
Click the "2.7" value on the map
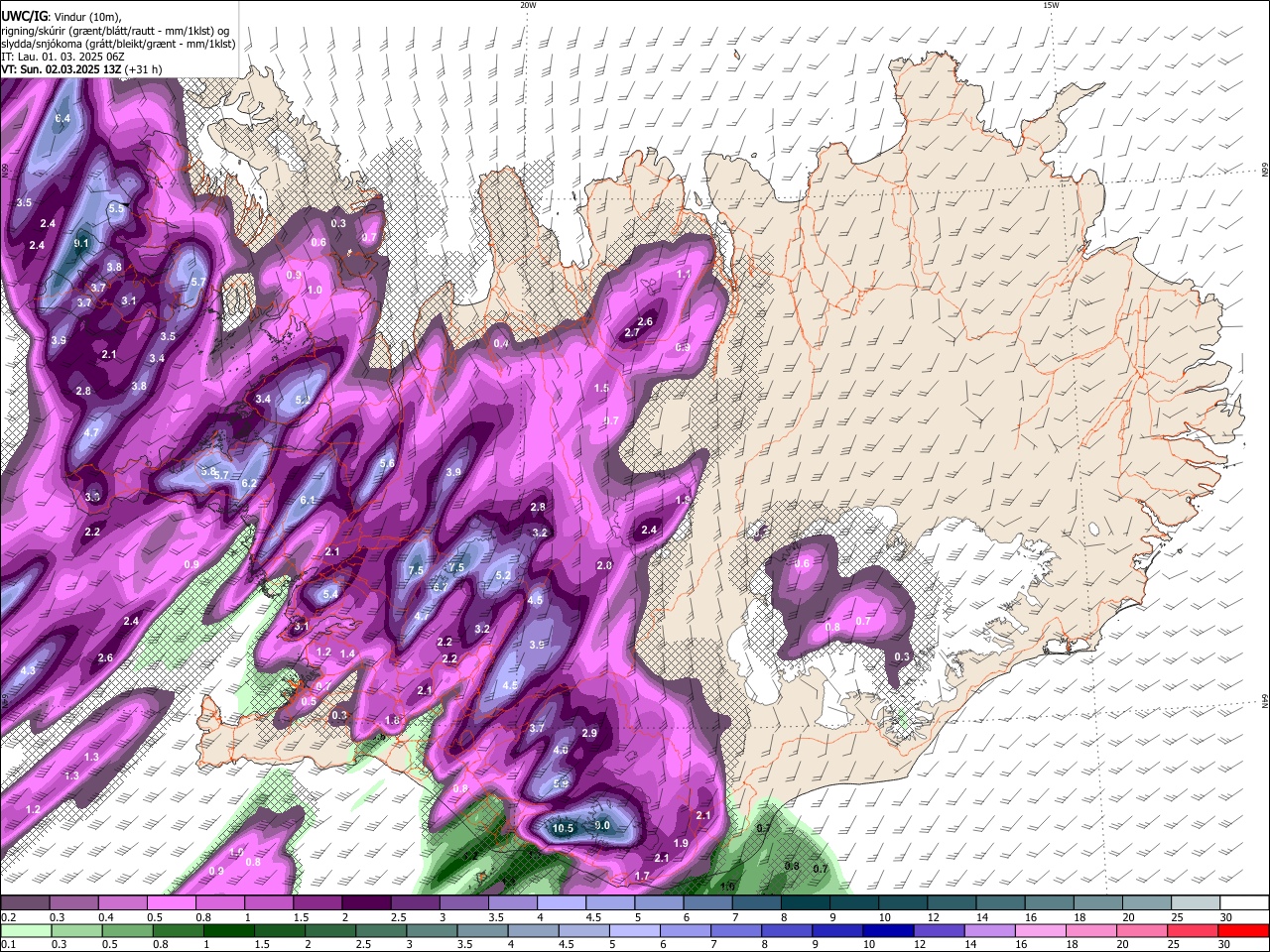coord(632,332)
